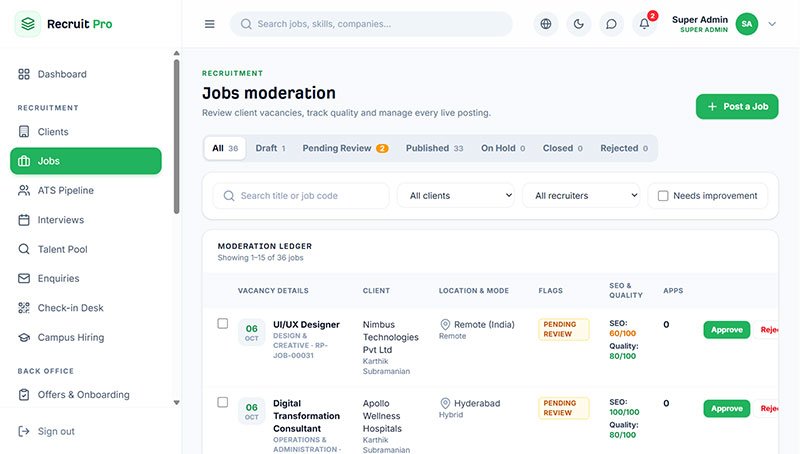Tick the Digital Transformation Consultant row checkbox

(x=222, y=402)
